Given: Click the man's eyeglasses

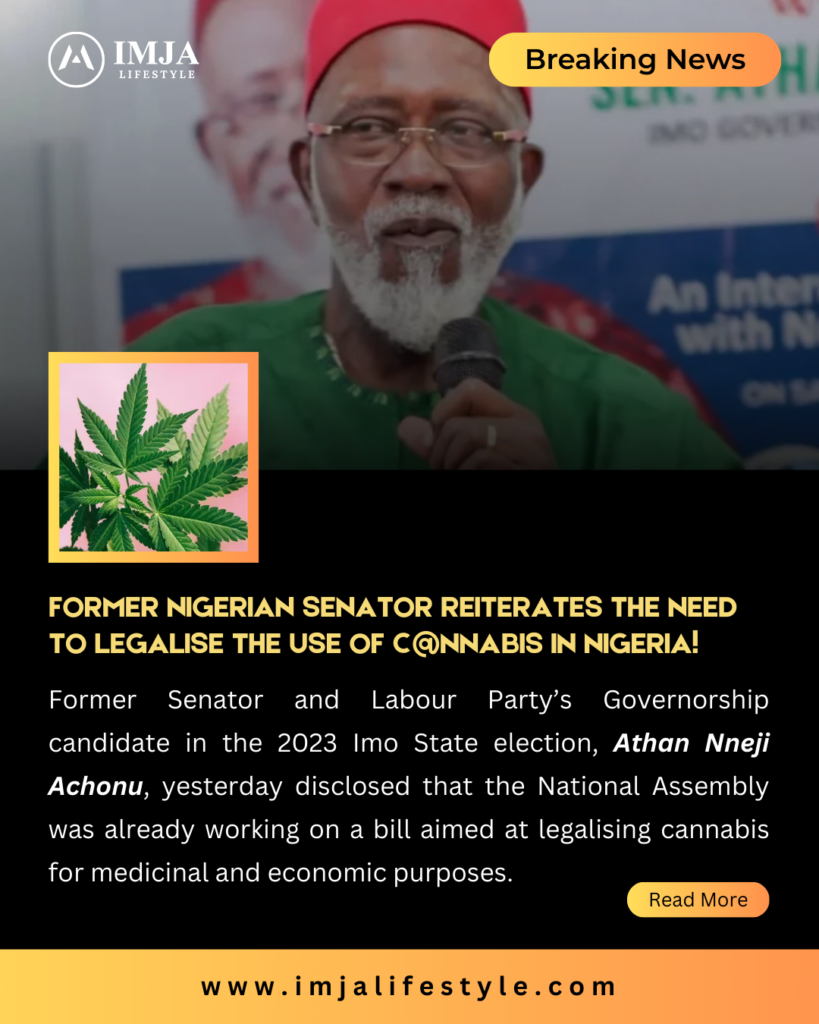Looking at the screenshot, I should (x=417, y=138).
